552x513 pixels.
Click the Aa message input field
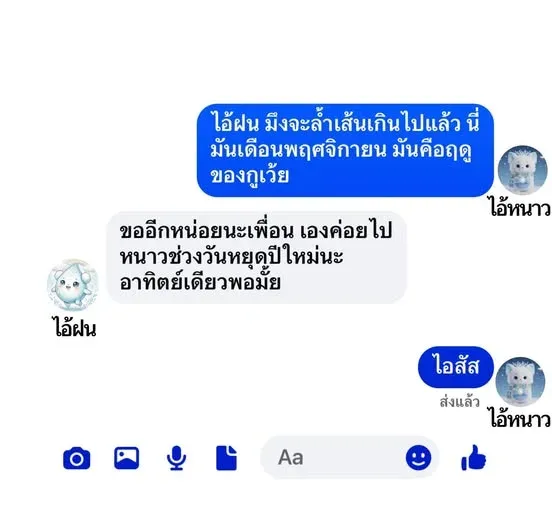pyautogui.click(x=350, y=457)
